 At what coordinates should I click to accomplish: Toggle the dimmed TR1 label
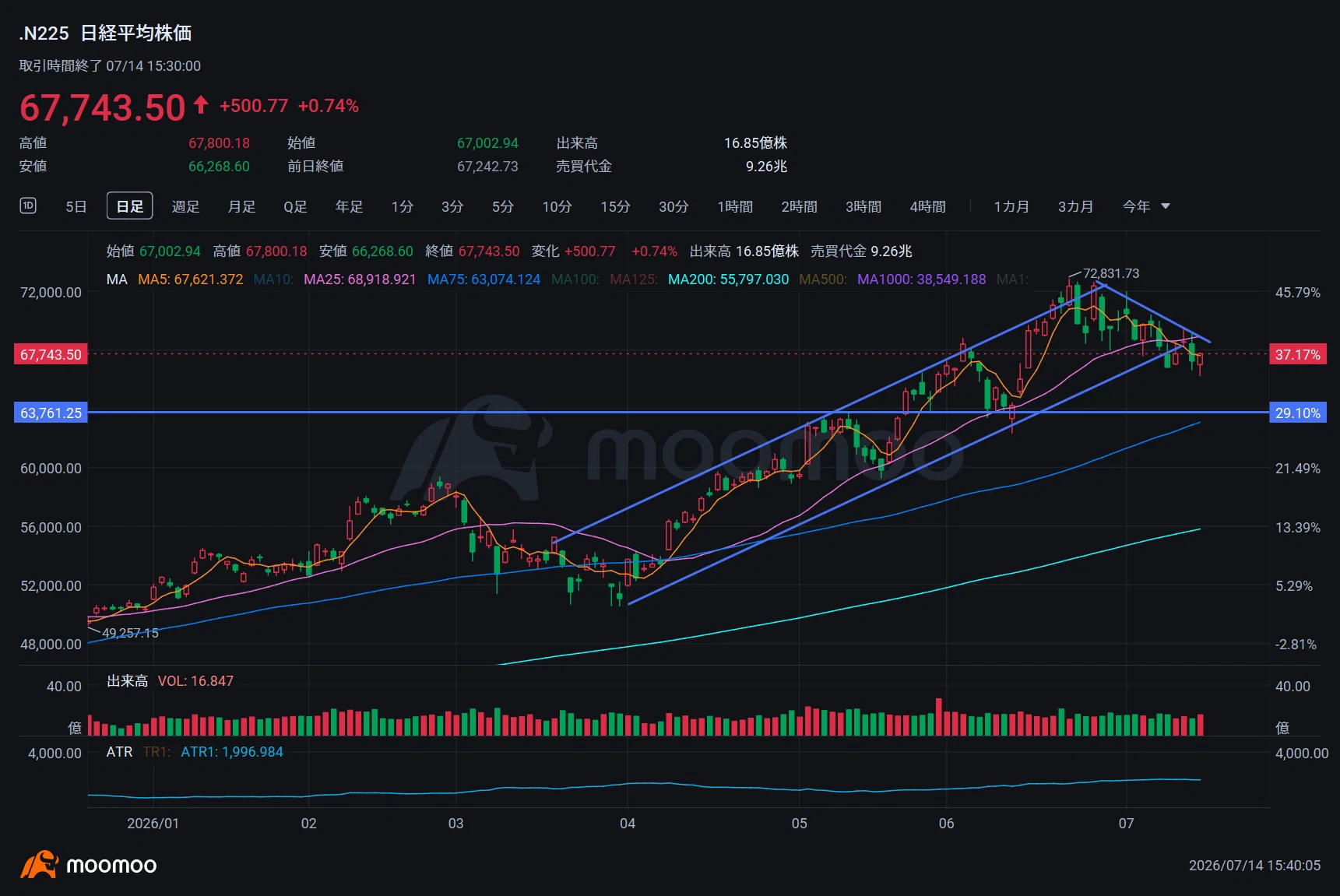[157, 752]
